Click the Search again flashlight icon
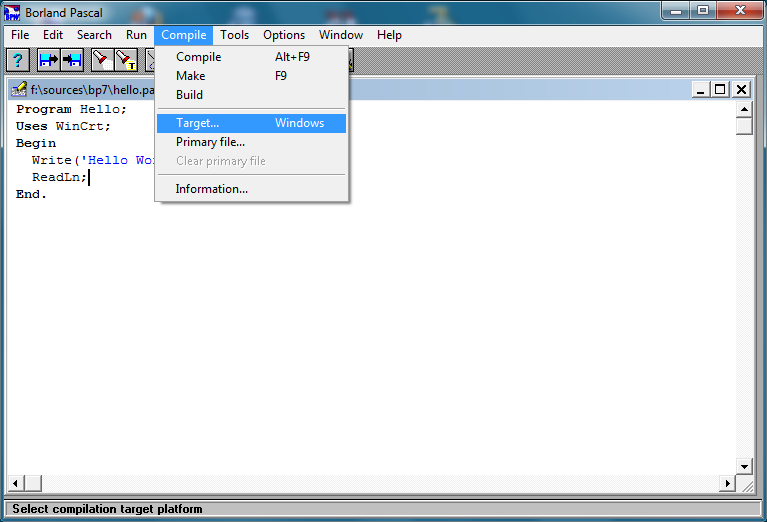This screenshot has width=767, height=522. [x=126, y=60]
